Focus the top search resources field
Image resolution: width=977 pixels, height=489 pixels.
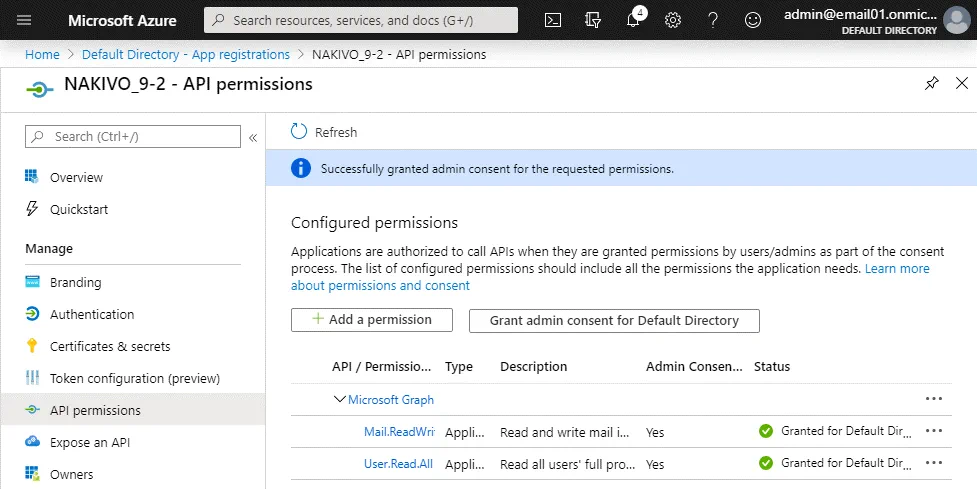tap(361, 20)
